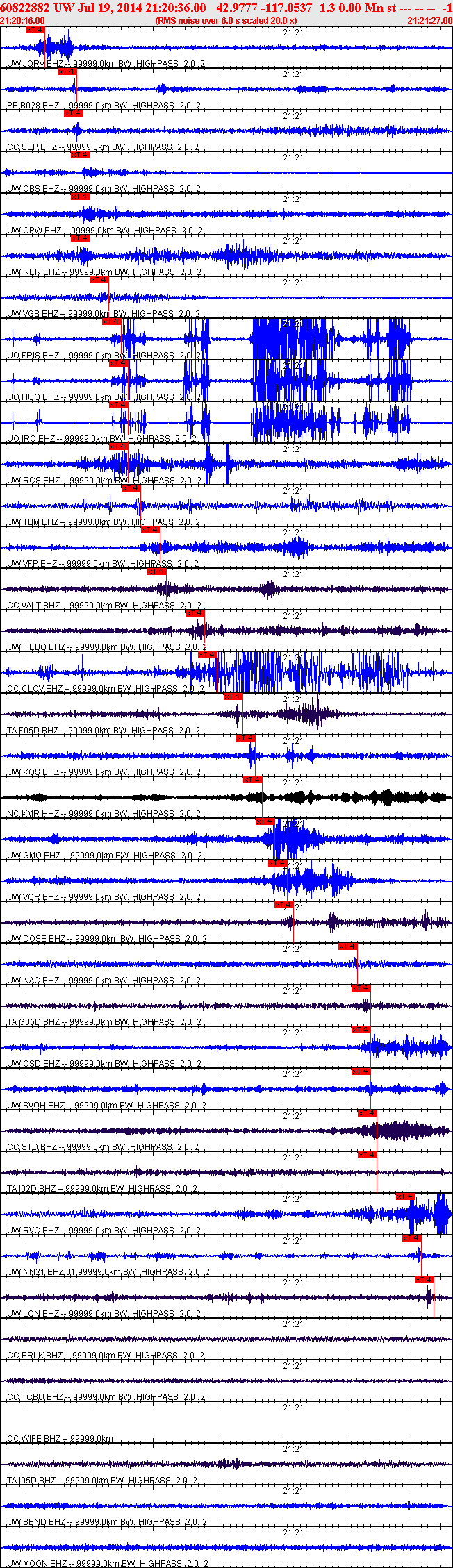
Task: Click the 'TA I05D BHZ' station label
Action: (x=32, y=1481)
